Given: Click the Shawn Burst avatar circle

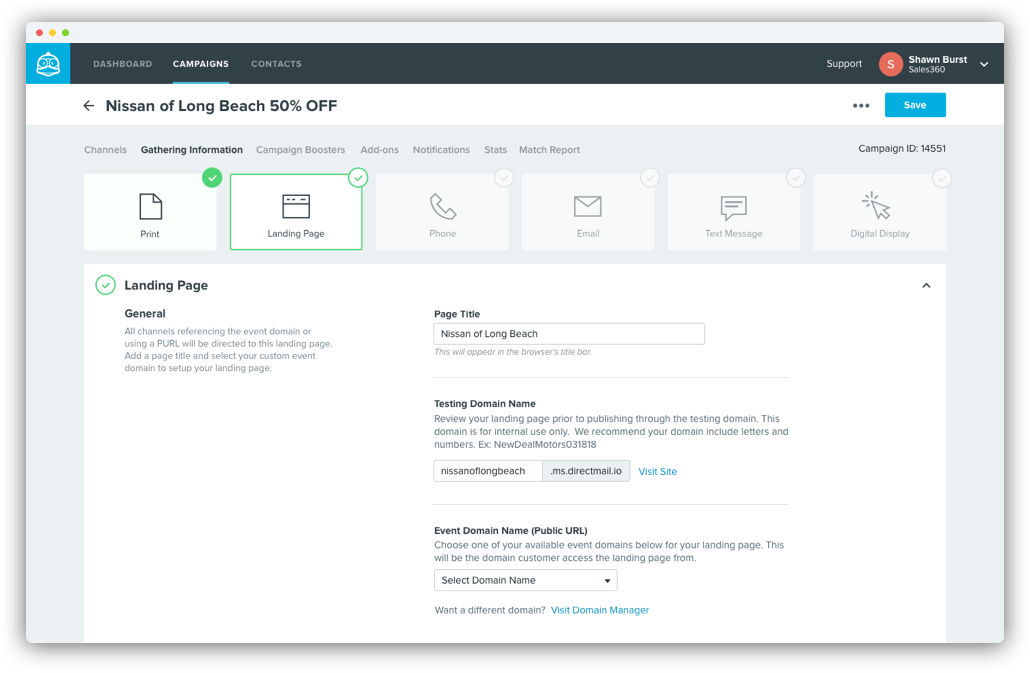Looking at the screenshot, I should click(891, 64).
